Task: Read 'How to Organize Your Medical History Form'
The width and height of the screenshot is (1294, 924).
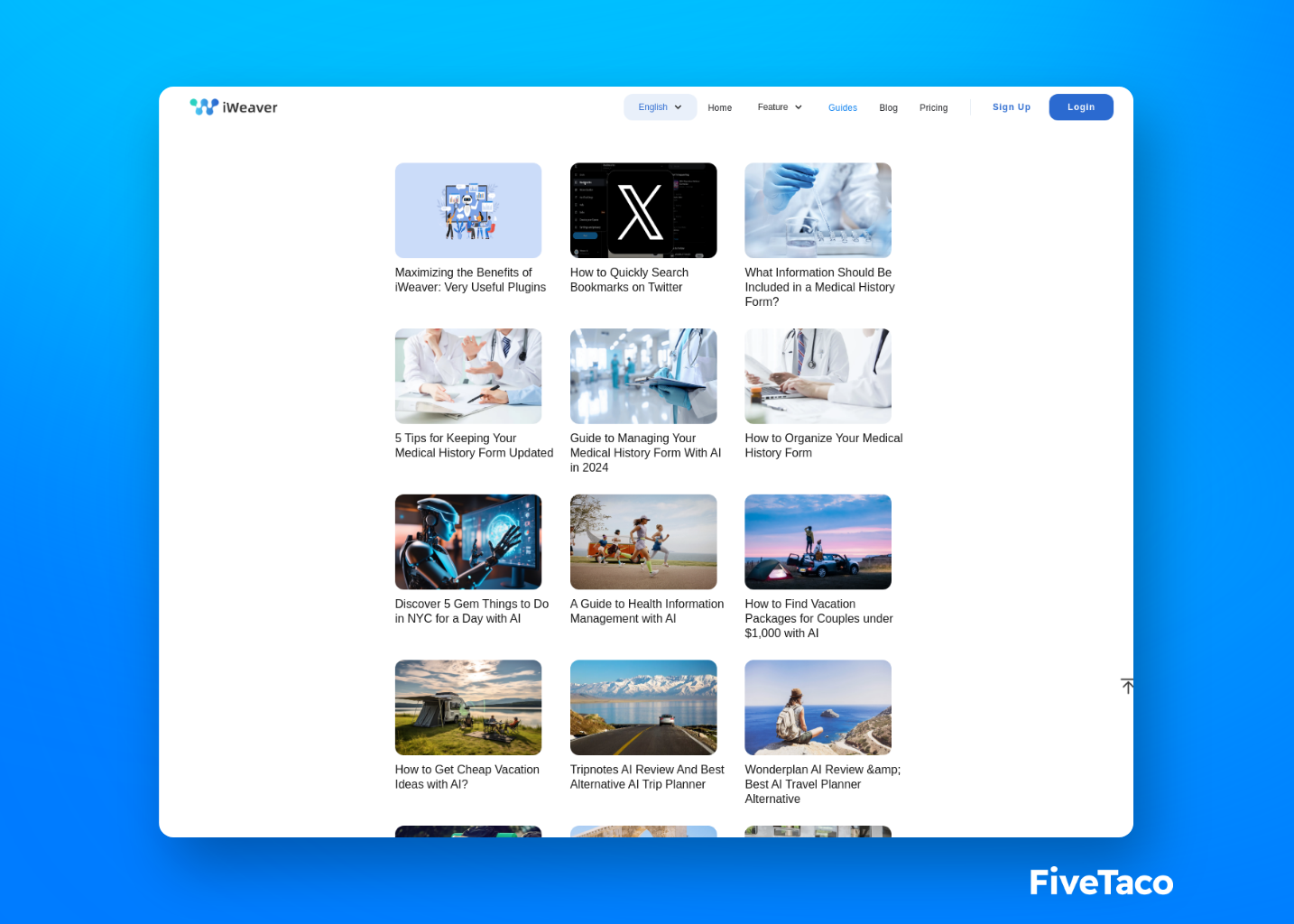Action: 823,446
